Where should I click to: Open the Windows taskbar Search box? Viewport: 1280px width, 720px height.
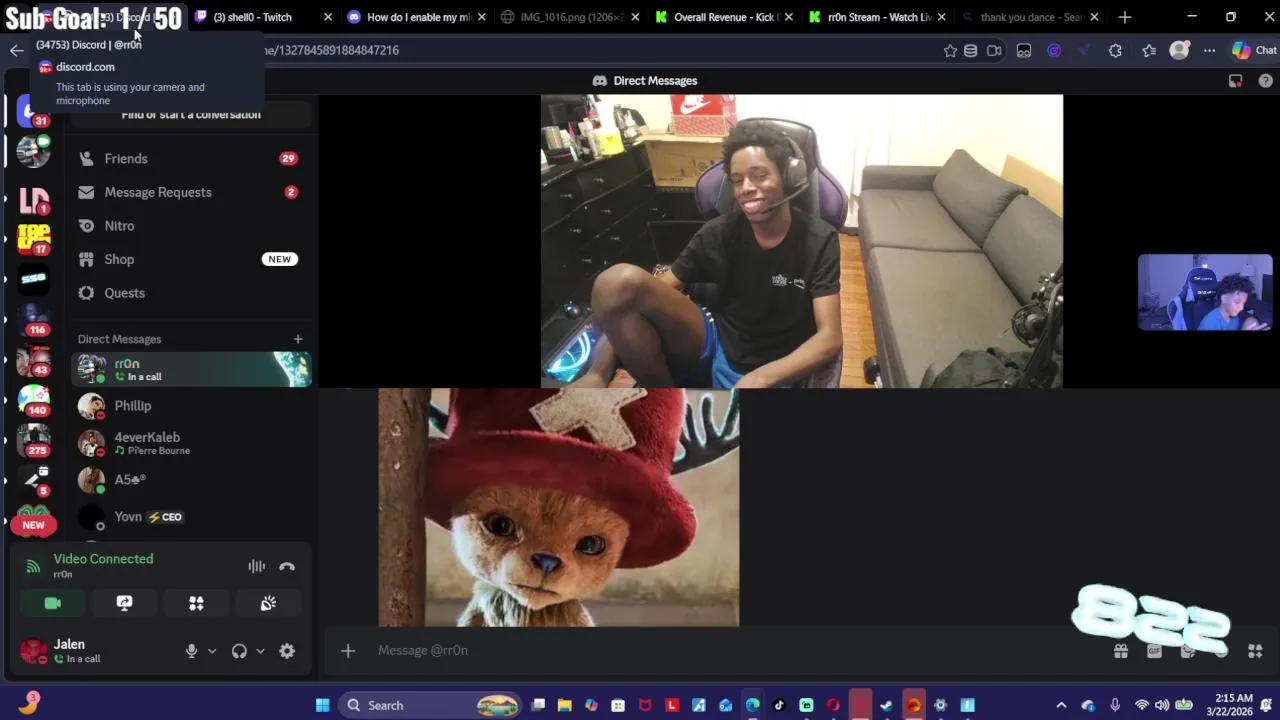click(x=428, y=705)
